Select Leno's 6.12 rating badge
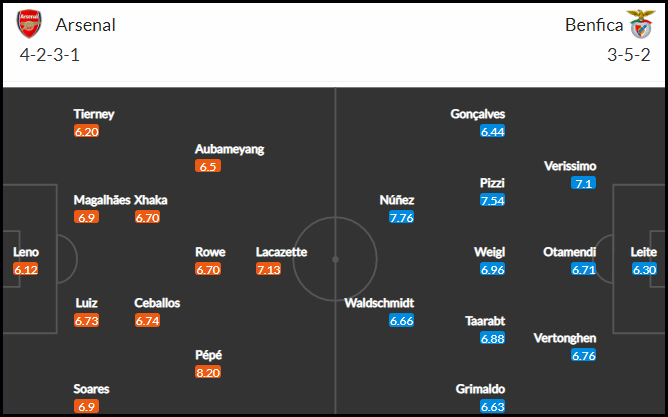 pyautogui.click(x=26, y=269)
